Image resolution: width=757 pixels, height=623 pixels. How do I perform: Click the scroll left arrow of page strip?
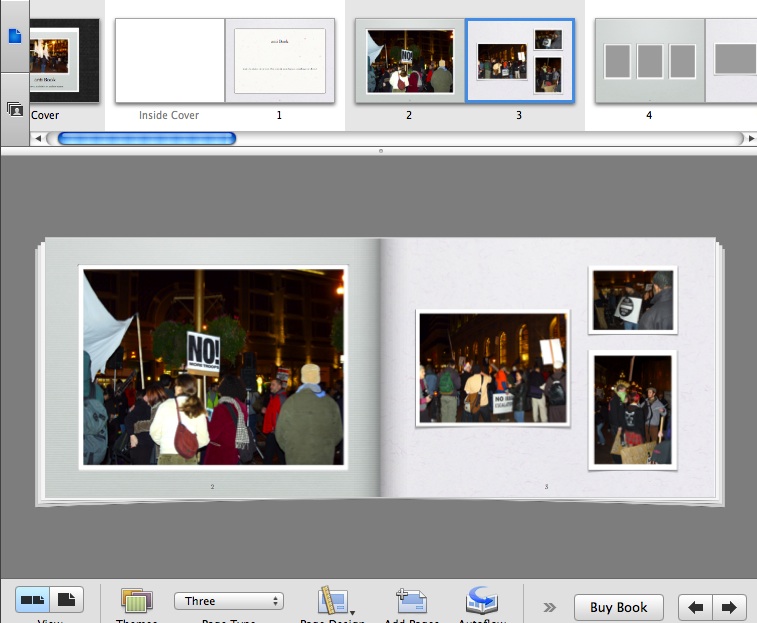[38, 139]
